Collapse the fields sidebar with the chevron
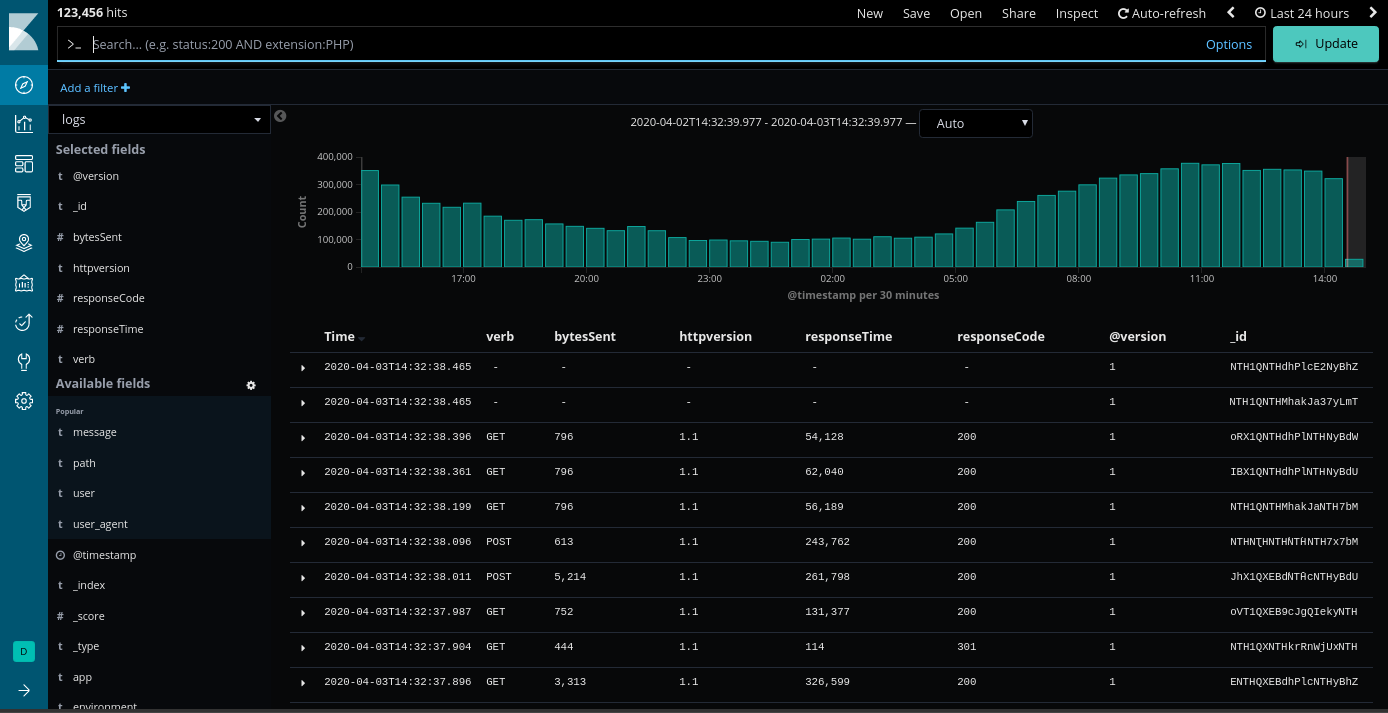The height and width of the screenshot is (713, 1388). point(279,116)
